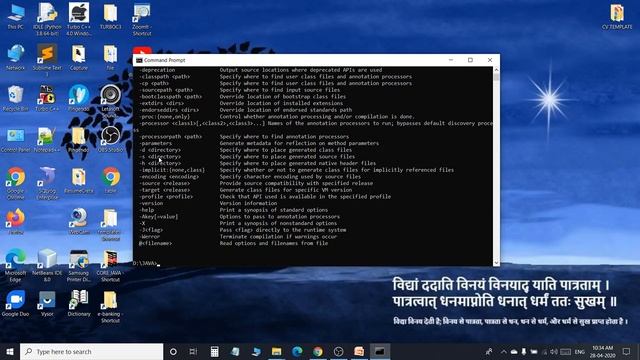Launch Google Chrome desktop shortcut
Image resolution: width=640 pixels, height=360 pixels.
pos(16,182)
